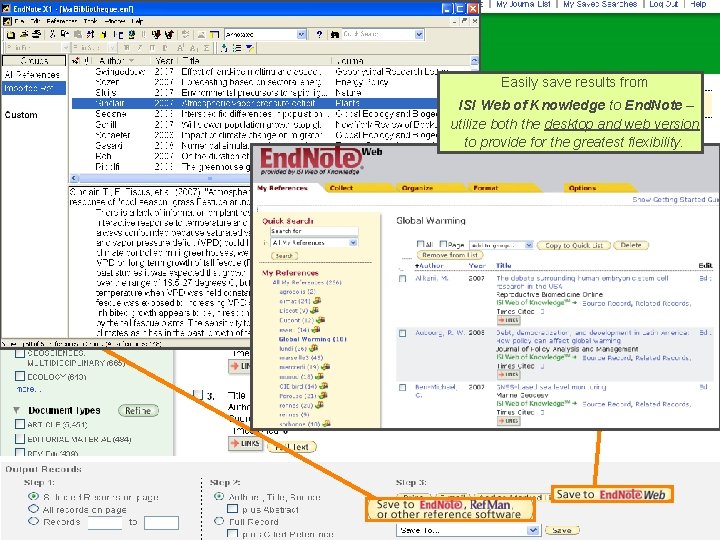Open the font name dropdown in the formatting toolbar
The image size is (720, 540).
pos(65,48)
